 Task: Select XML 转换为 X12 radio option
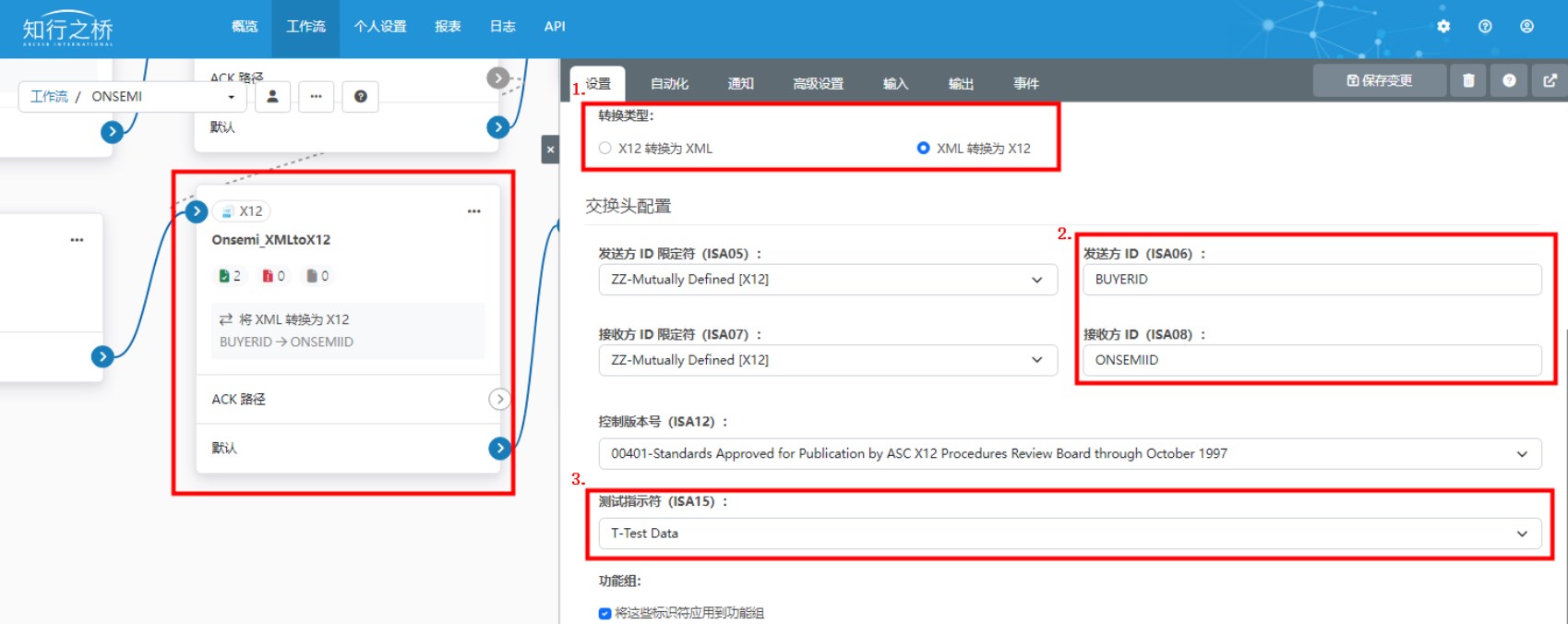923,148
